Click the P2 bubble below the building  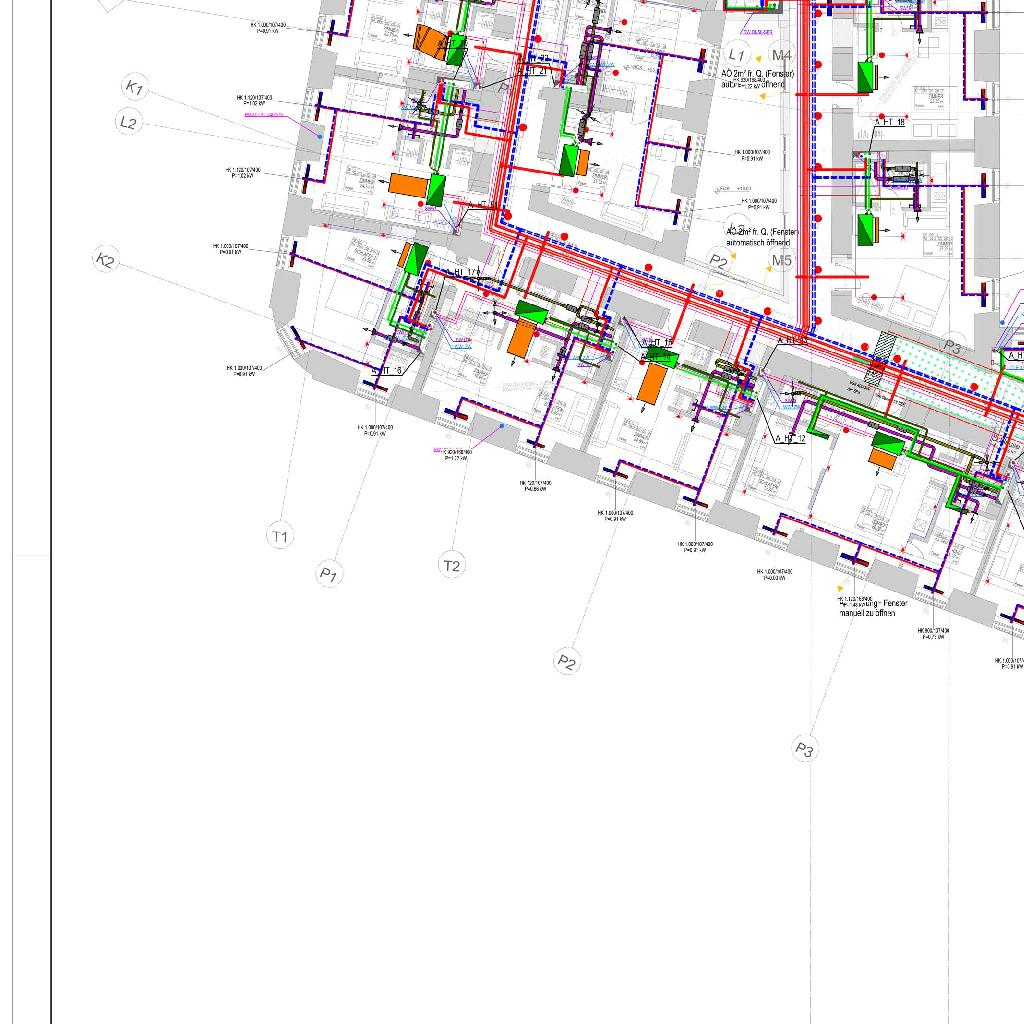[567, 661]
